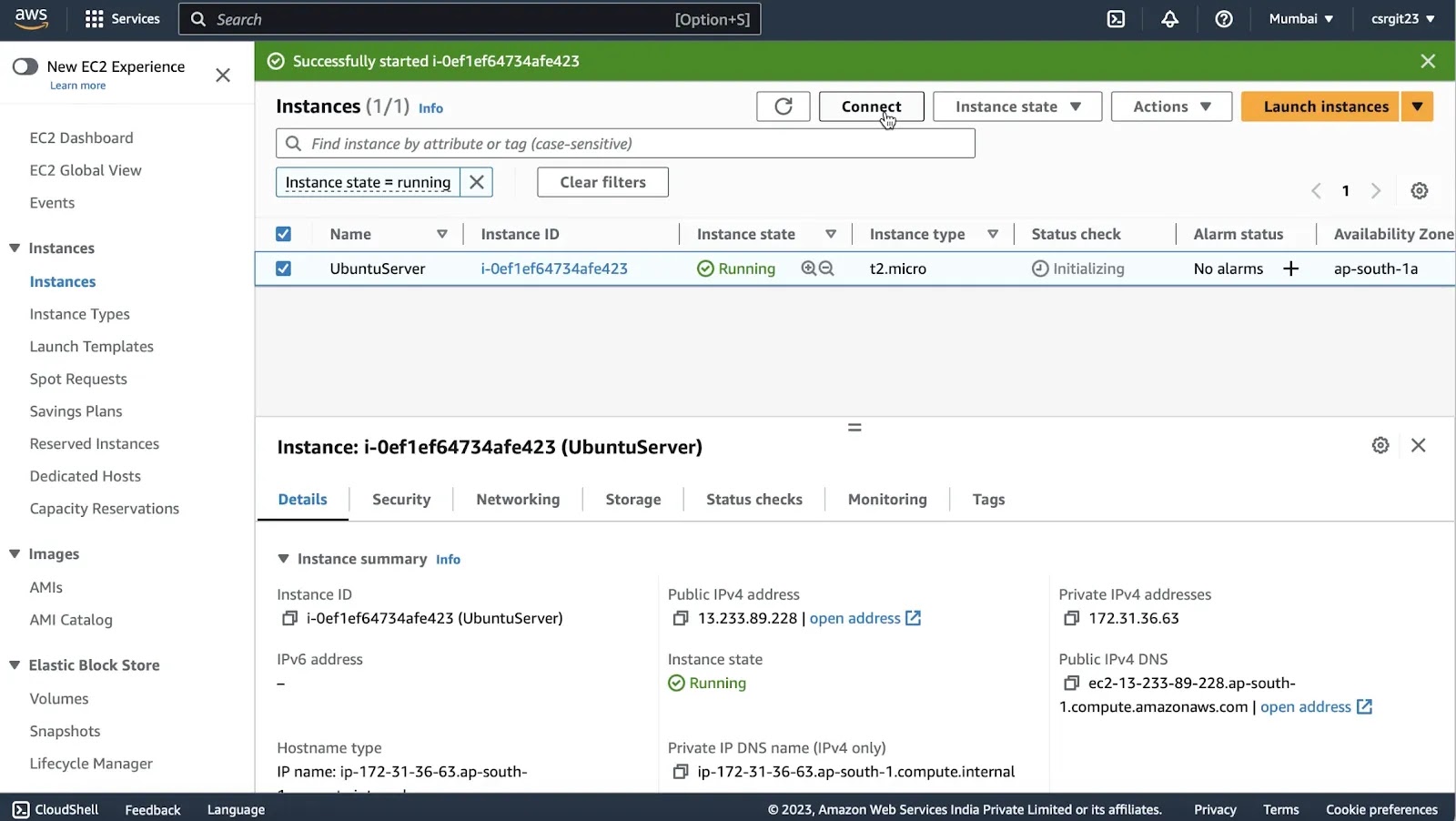Viewport: 1456px width, 821px height.
Task: Open the Launch instances split arrow
Action: [x=1417, y=106]
